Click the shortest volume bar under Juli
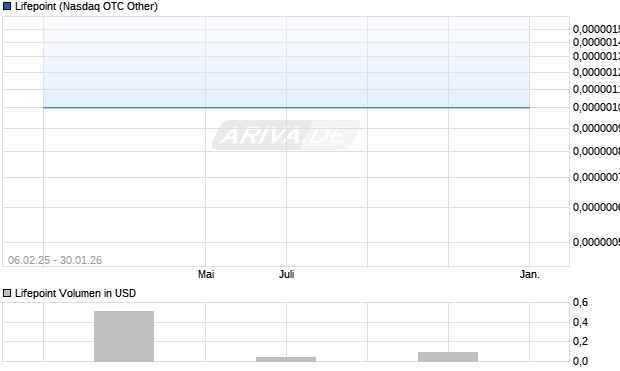 click(286, 359)
